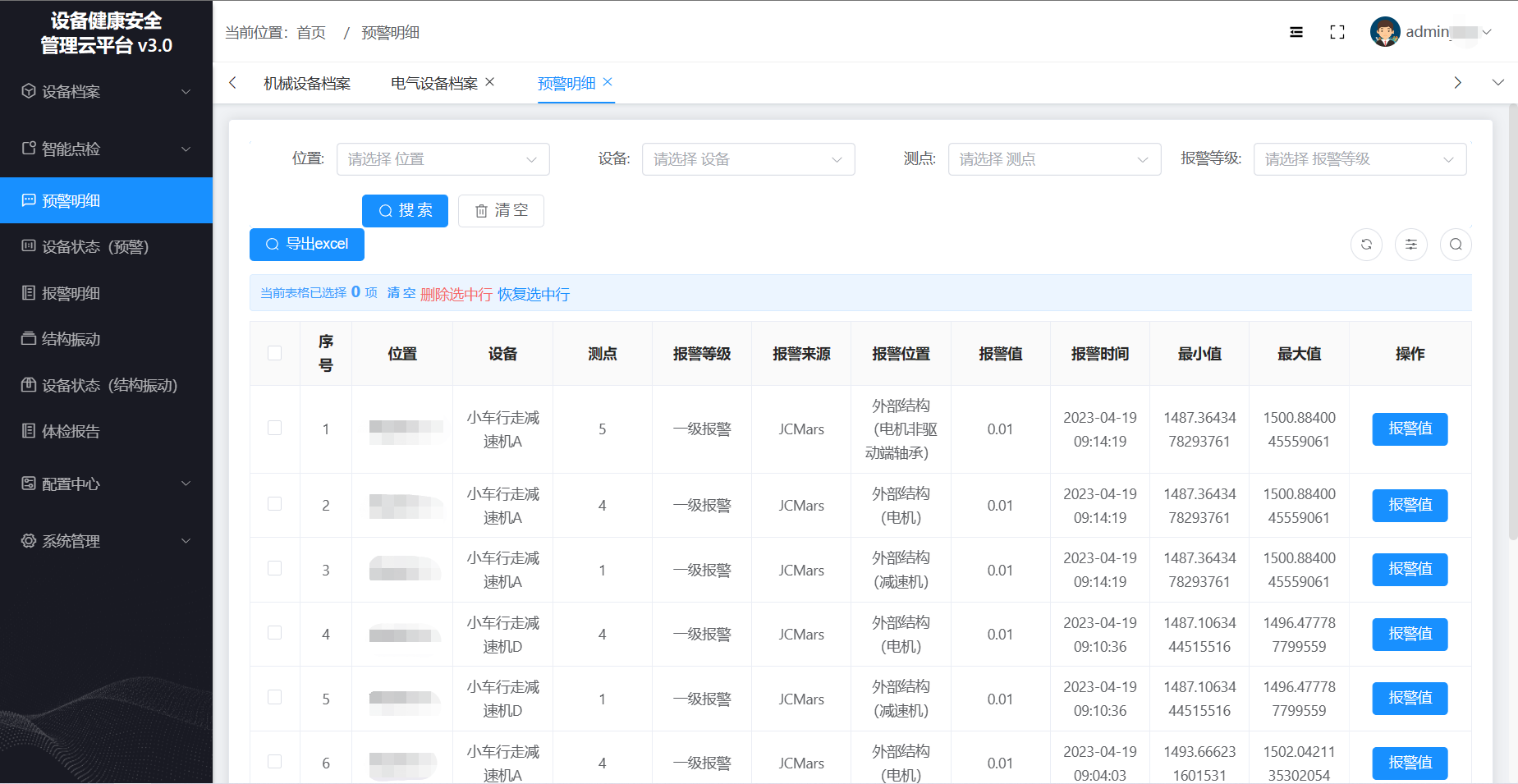Image resolution: width=1518 pixels, height=784 pixels.
Task: Open the column settings icon
Action: click(1410, 245)
